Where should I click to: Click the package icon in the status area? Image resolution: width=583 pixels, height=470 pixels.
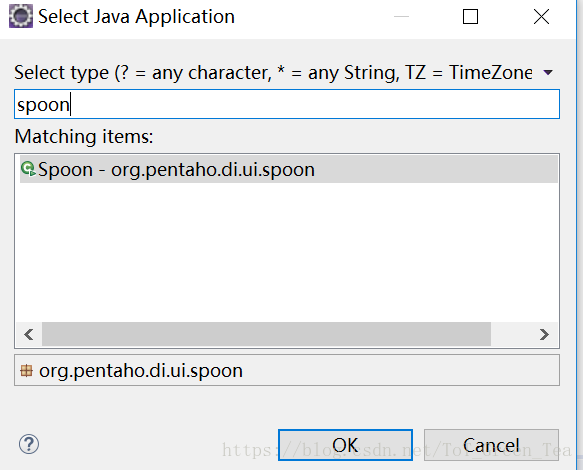26,371
